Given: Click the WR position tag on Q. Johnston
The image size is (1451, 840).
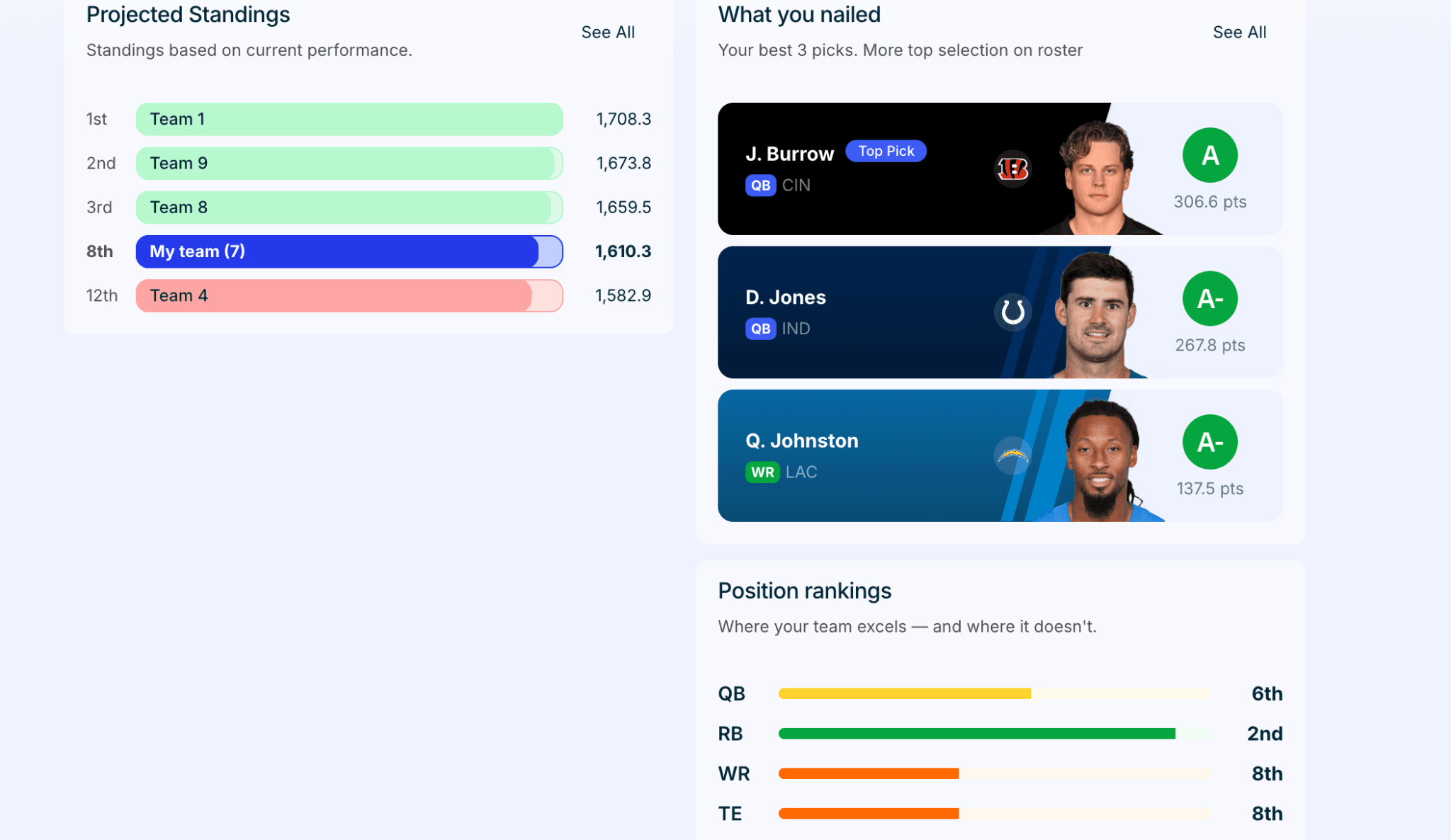Looking at the screenshot, I should [762, 472].
